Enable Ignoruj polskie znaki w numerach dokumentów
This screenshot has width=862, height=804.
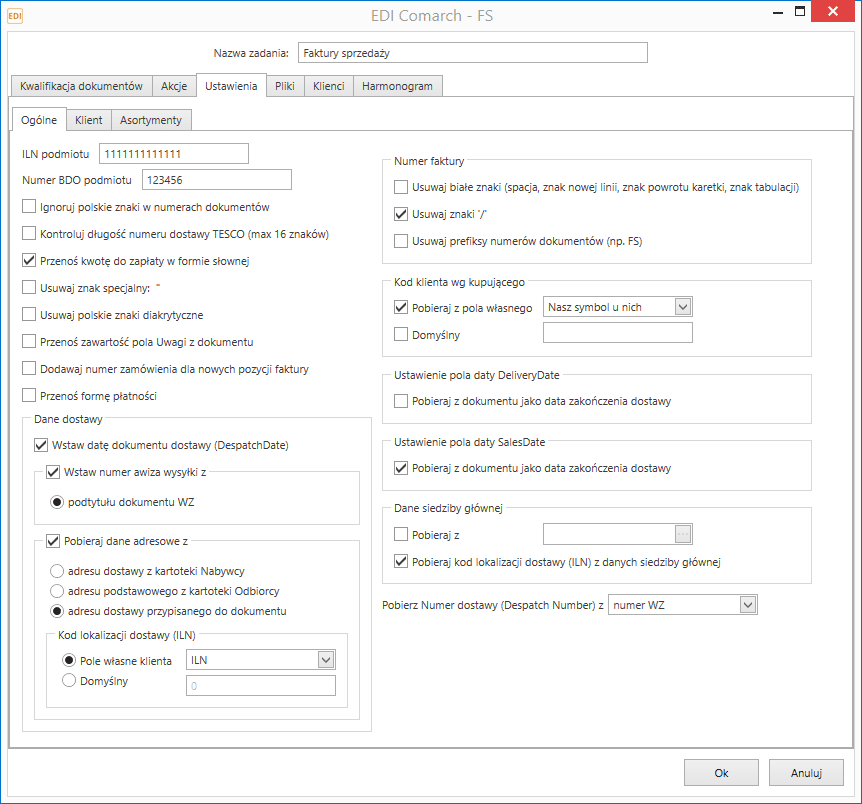click(29, 207)
